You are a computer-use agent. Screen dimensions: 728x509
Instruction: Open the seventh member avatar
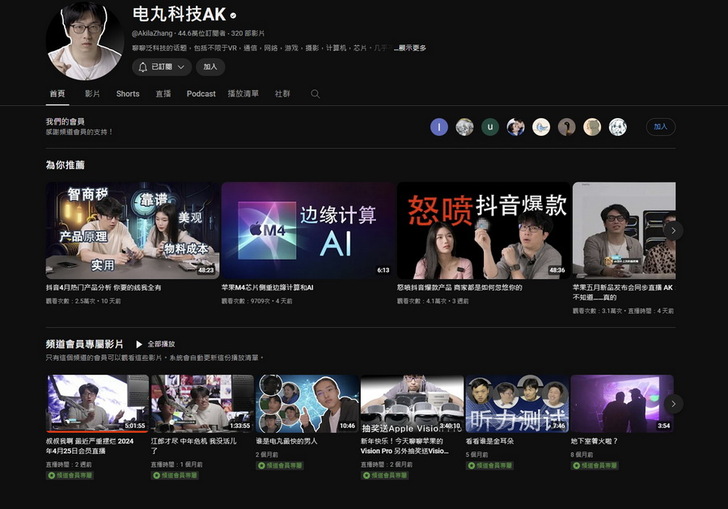pos(592,127)
